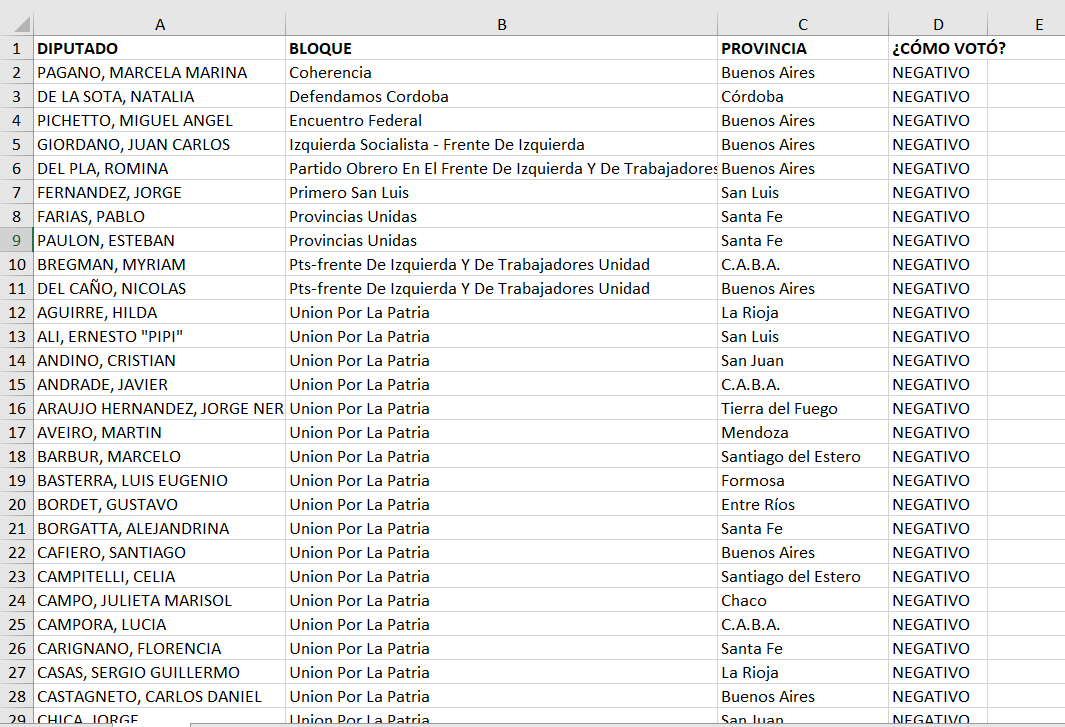Click the Primero San Luis cell
1065x727 pixels.
point(501,192)
